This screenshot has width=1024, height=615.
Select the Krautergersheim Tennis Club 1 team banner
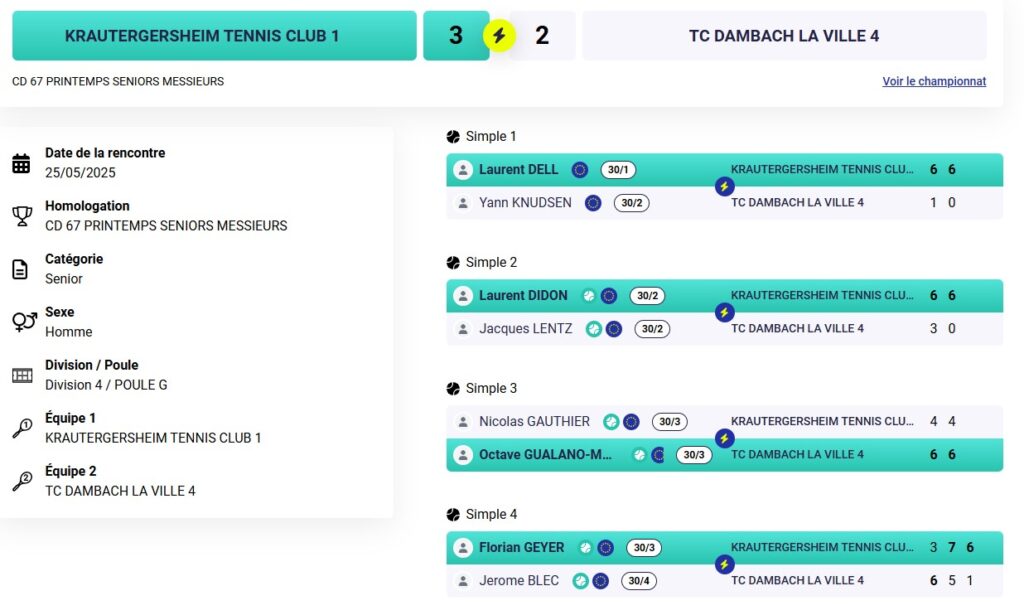(x=214, y=35)
